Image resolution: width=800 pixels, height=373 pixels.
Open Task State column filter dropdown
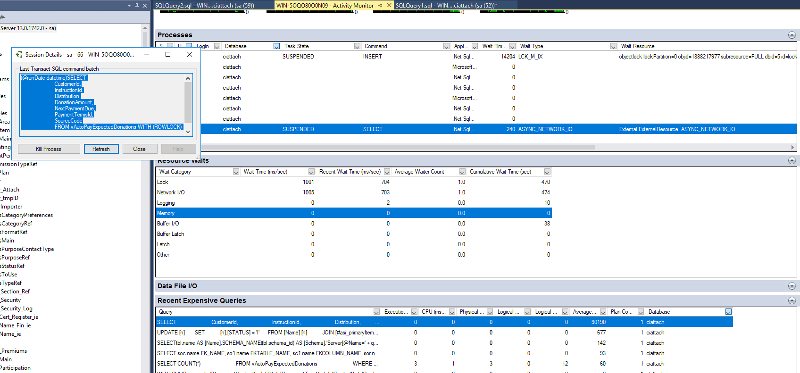357,46
